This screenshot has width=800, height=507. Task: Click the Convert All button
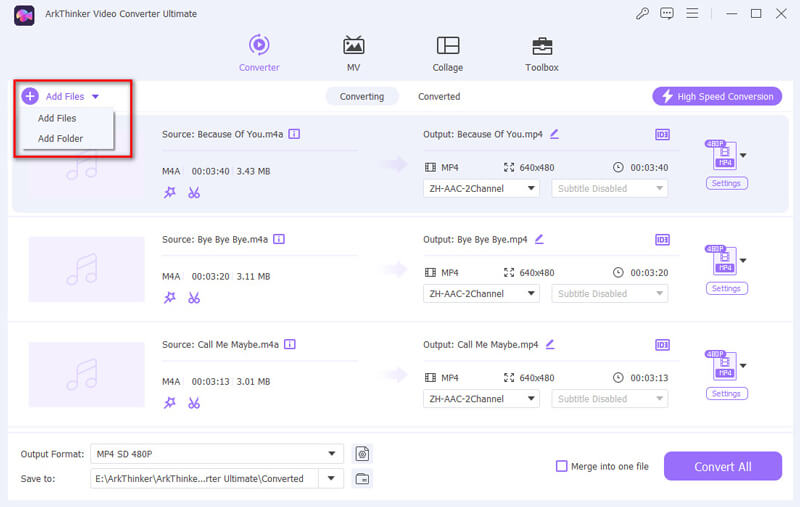click(722, 466)
